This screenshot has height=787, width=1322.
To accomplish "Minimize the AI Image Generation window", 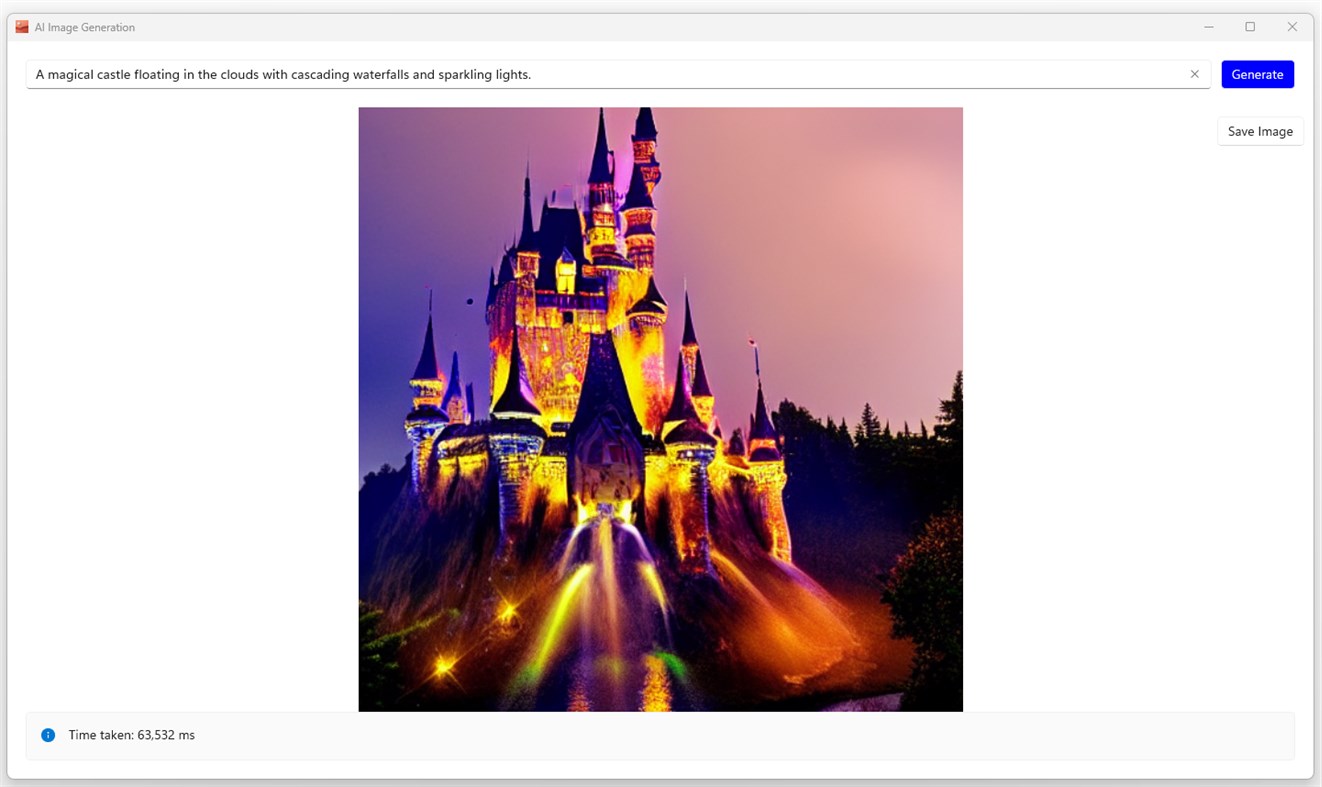I will tap(1208, 27).
